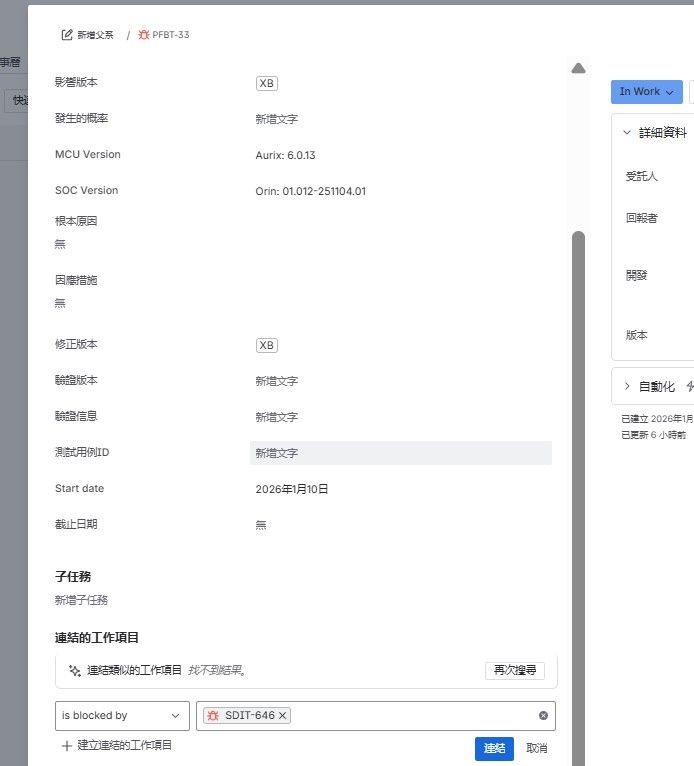
Task: Select the MCU Version value Aurix: 6.0.13
Action: click(285, 155)
